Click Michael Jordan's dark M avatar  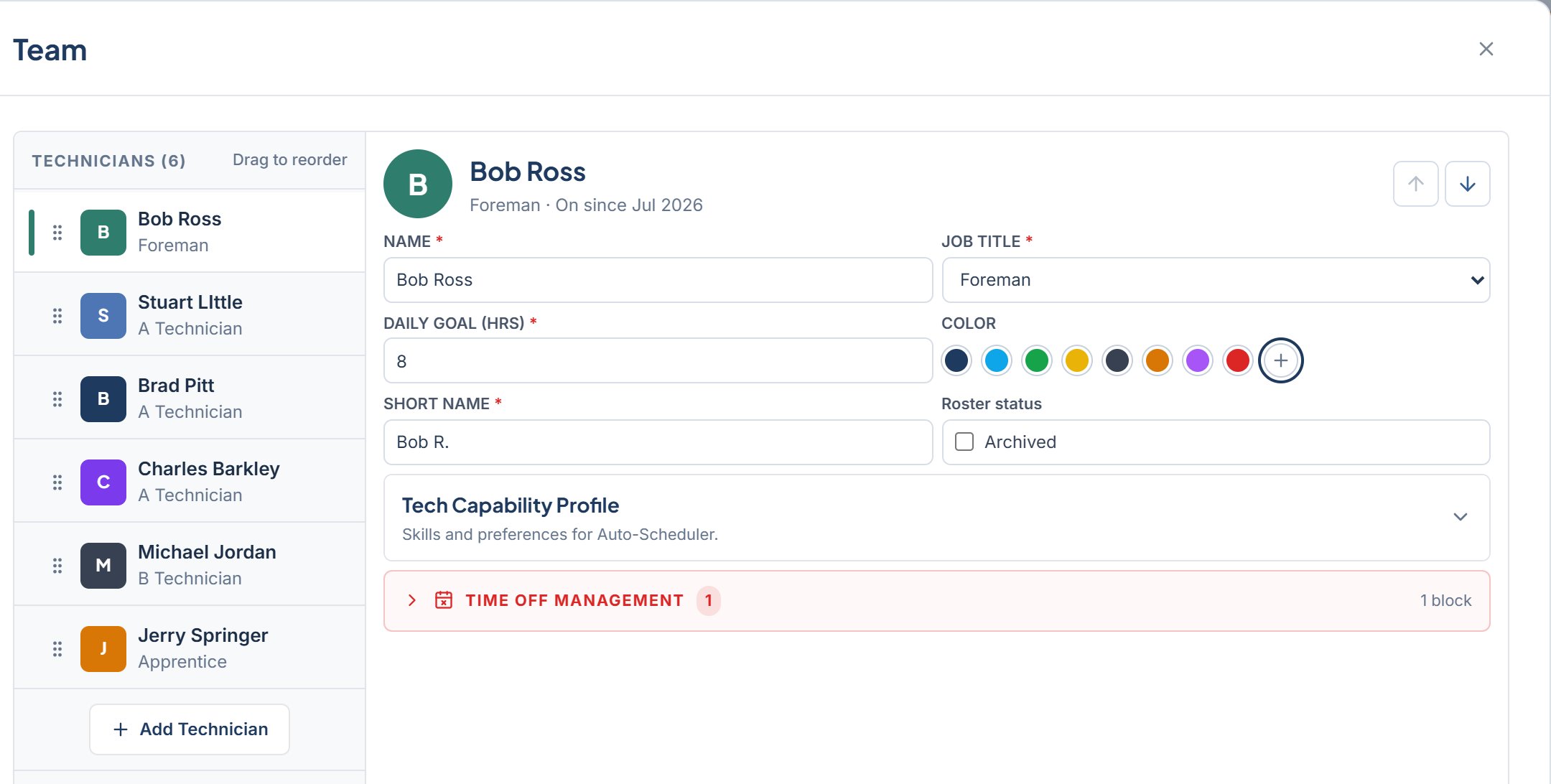coord(103,566)
